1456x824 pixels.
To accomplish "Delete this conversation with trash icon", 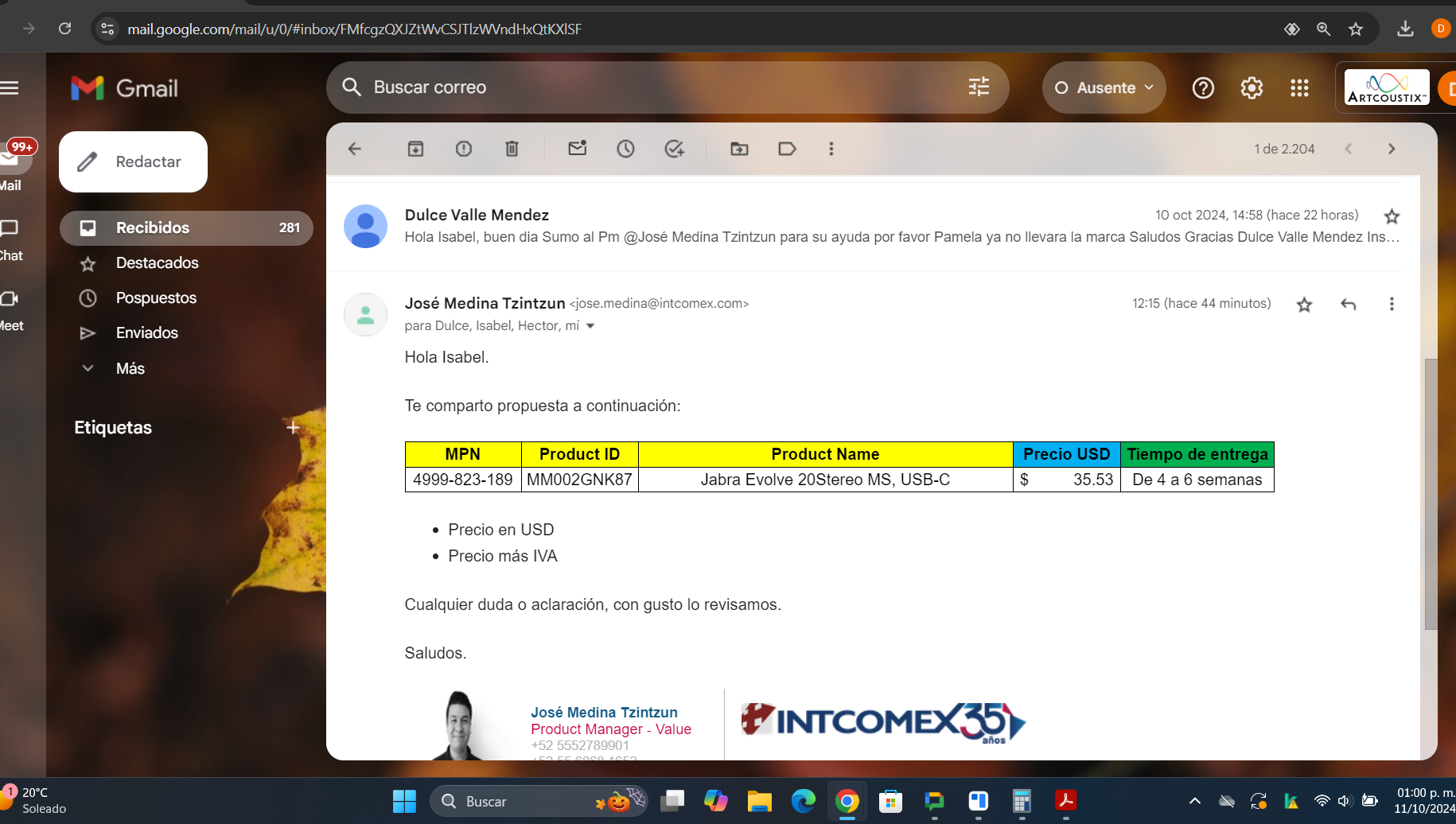I will click(512, 149).
